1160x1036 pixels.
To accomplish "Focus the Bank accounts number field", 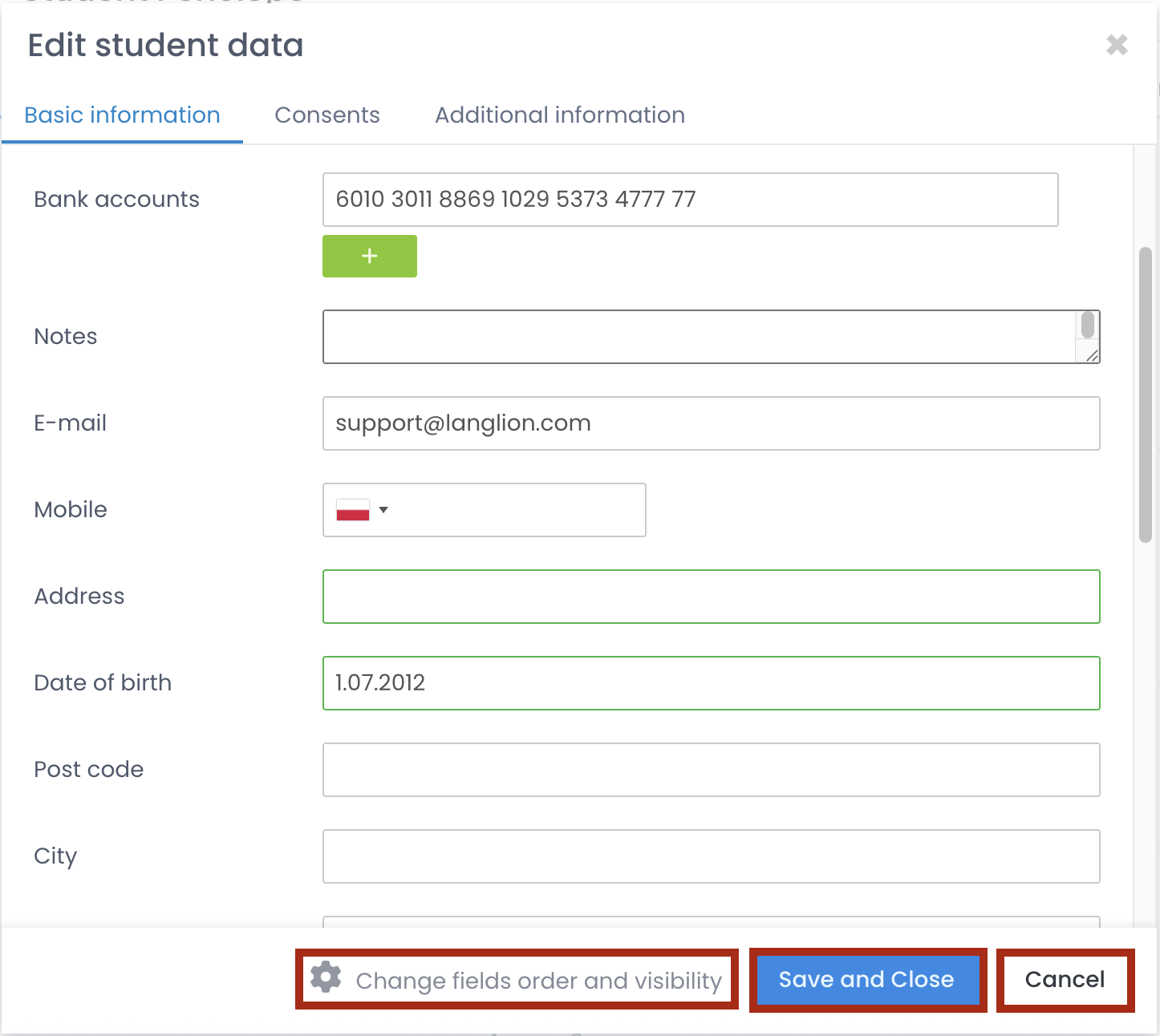I will point(690,200).
